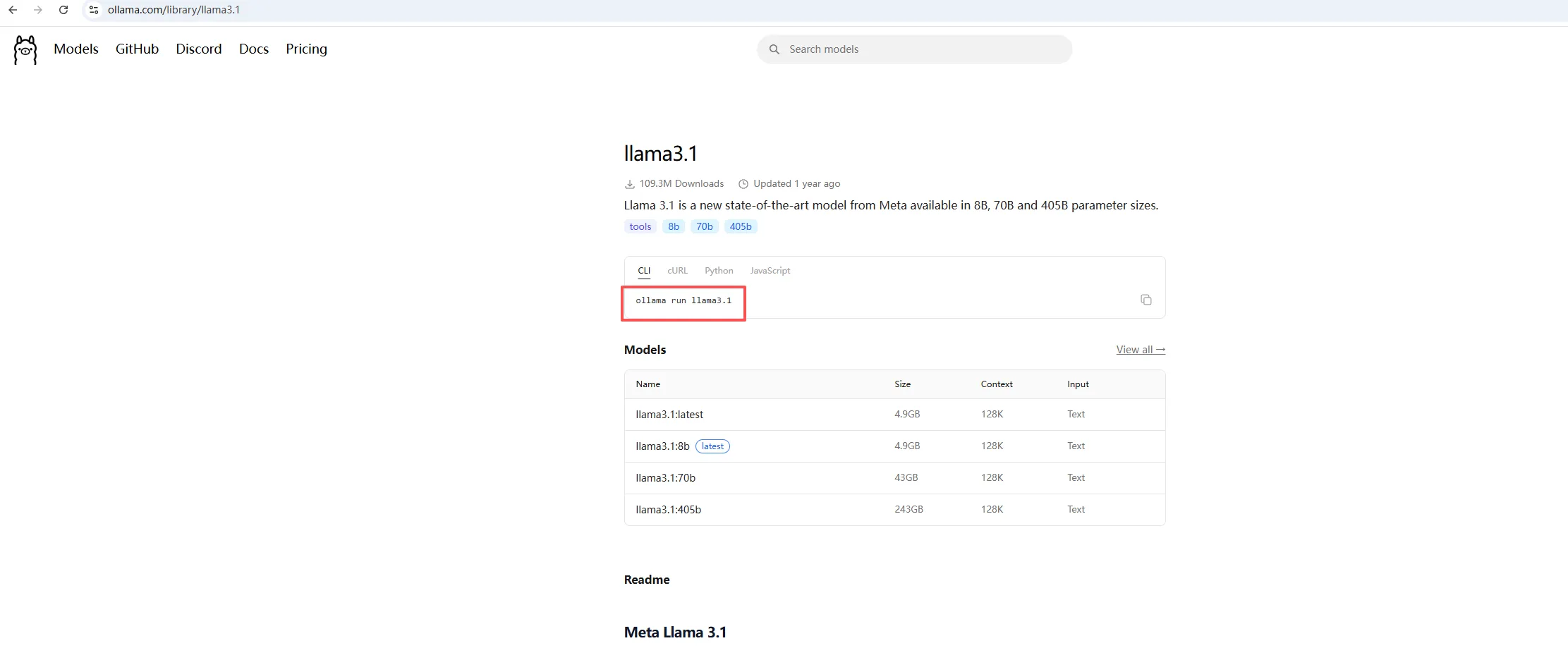Click the 109.3M Downloads text
Viewport: 1568px width, 660px height.
pyautogui.click(x=681, y=183)
